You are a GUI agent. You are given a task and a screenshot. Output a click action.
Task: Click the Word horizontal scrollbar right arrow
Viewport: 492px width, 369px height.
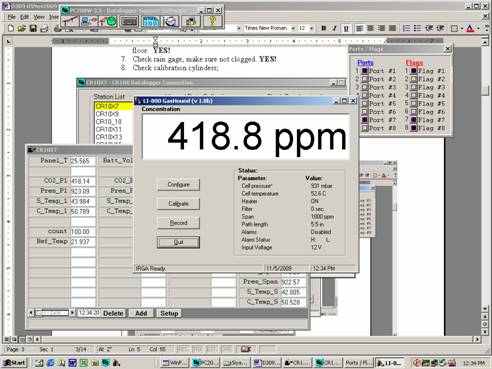pos(477,339)
